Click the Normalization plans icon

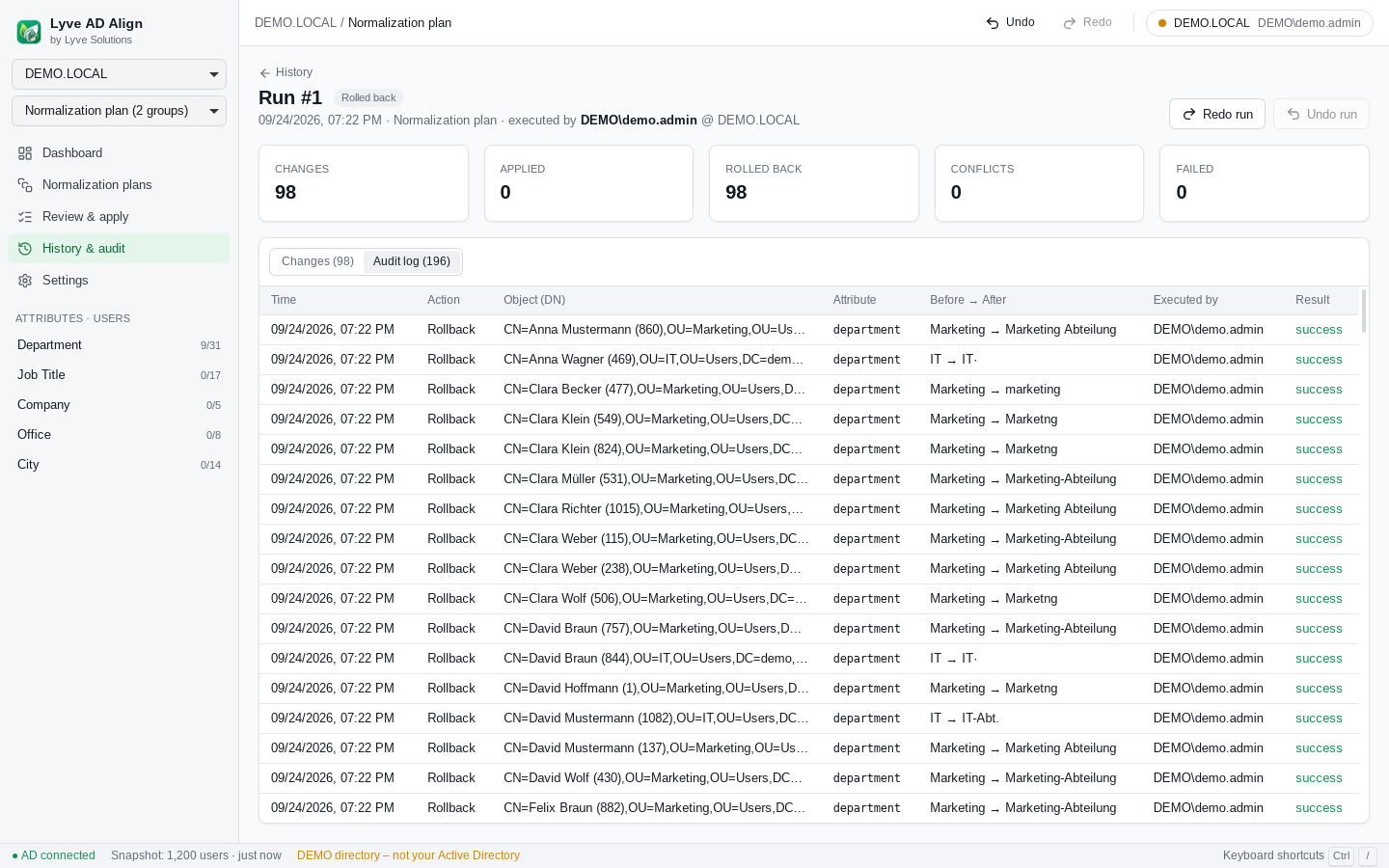[25, 185]
